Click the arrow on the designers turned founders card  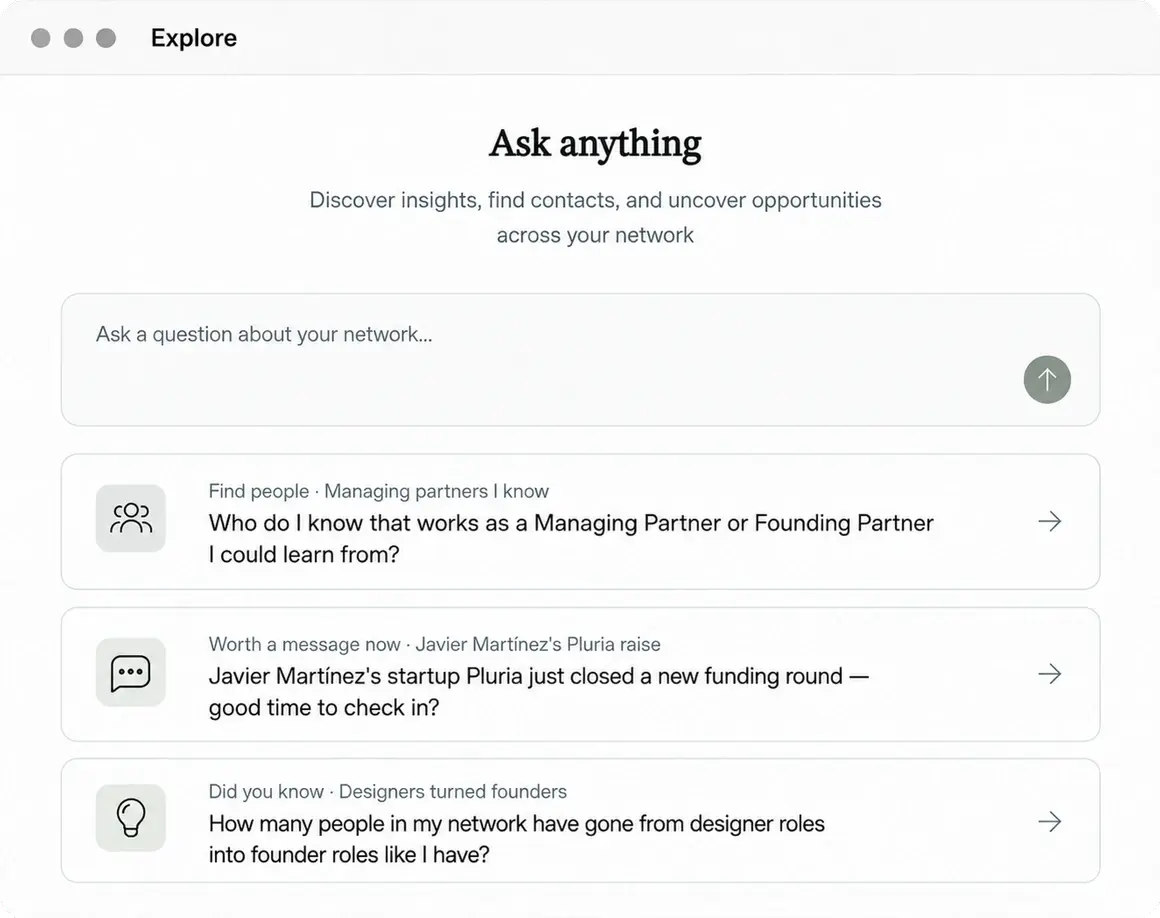1049,821
